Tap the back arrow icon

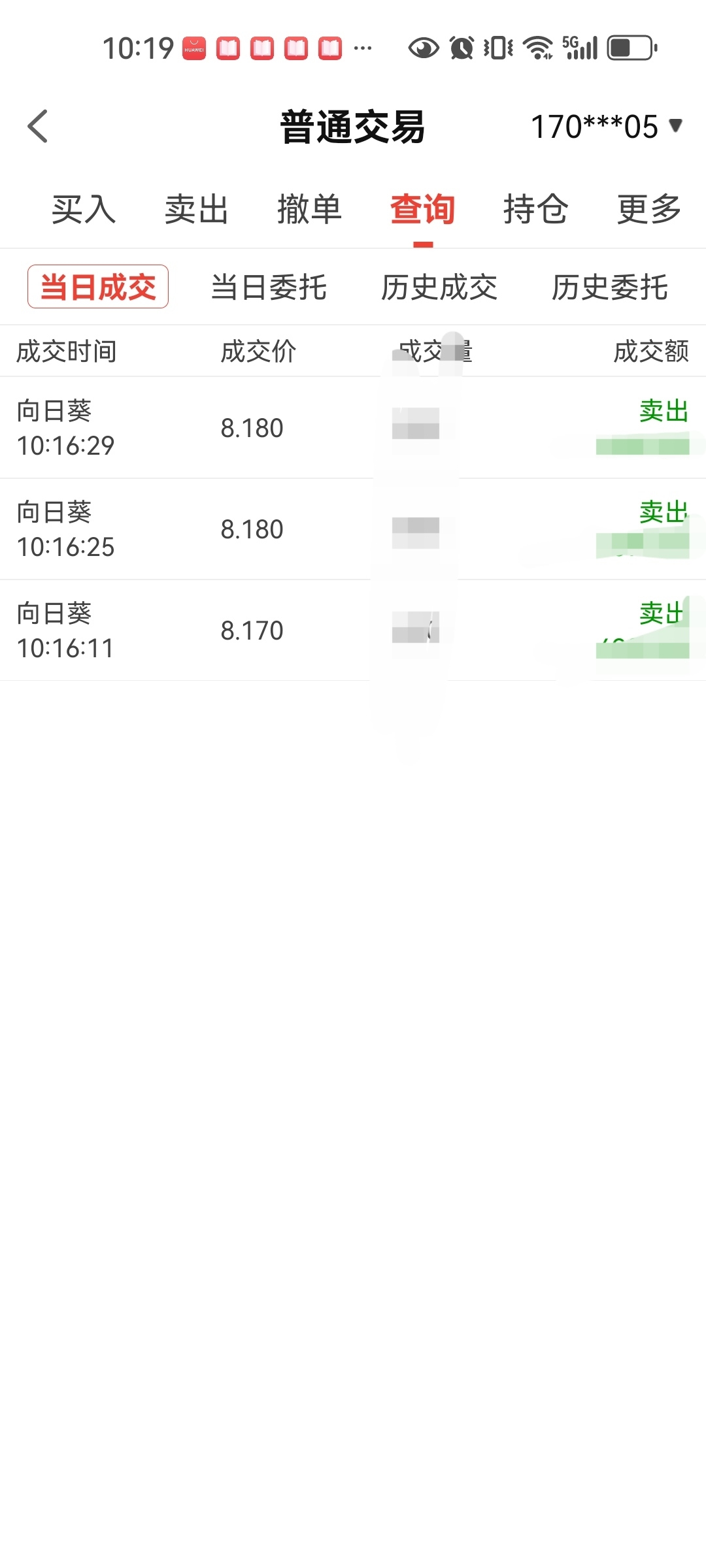[38, 126]
